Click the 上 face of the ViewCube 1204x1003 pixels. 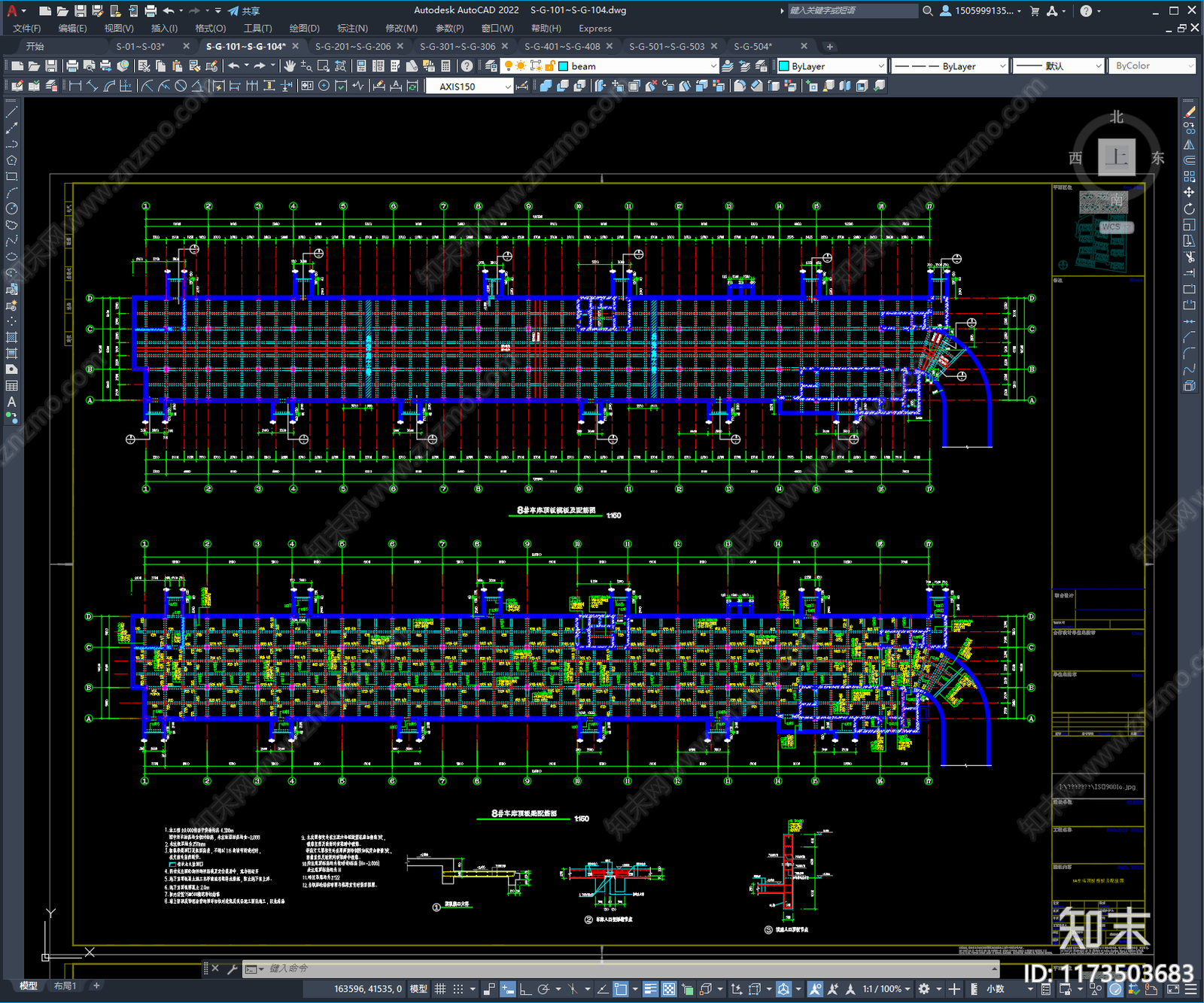[x=1117, y=157]
